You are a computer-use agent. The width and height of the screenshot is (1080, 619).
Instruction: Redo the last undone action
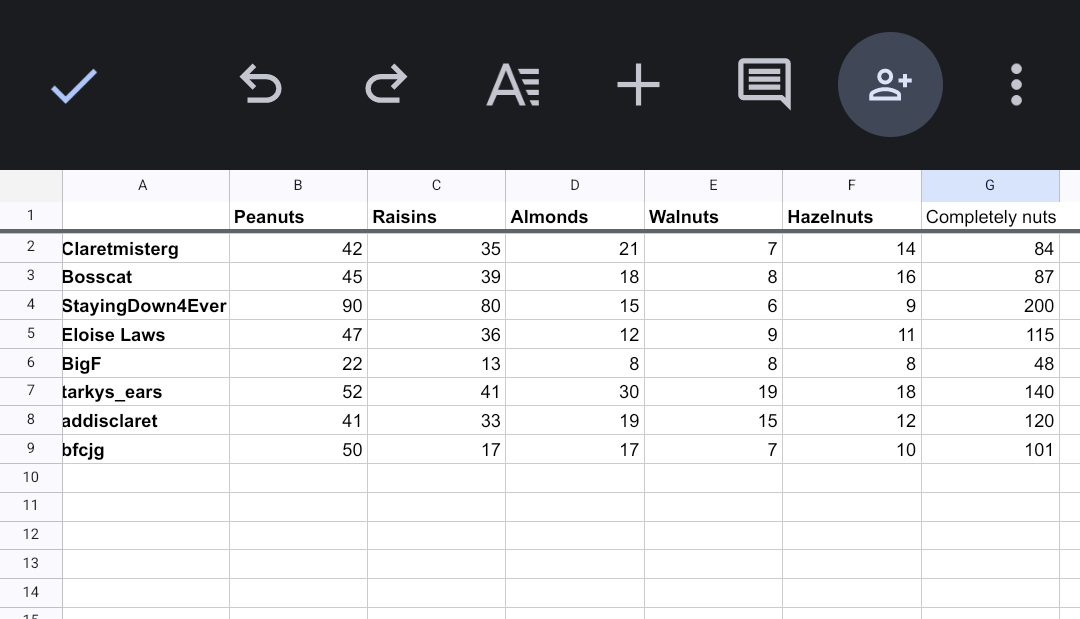point(386,85)
